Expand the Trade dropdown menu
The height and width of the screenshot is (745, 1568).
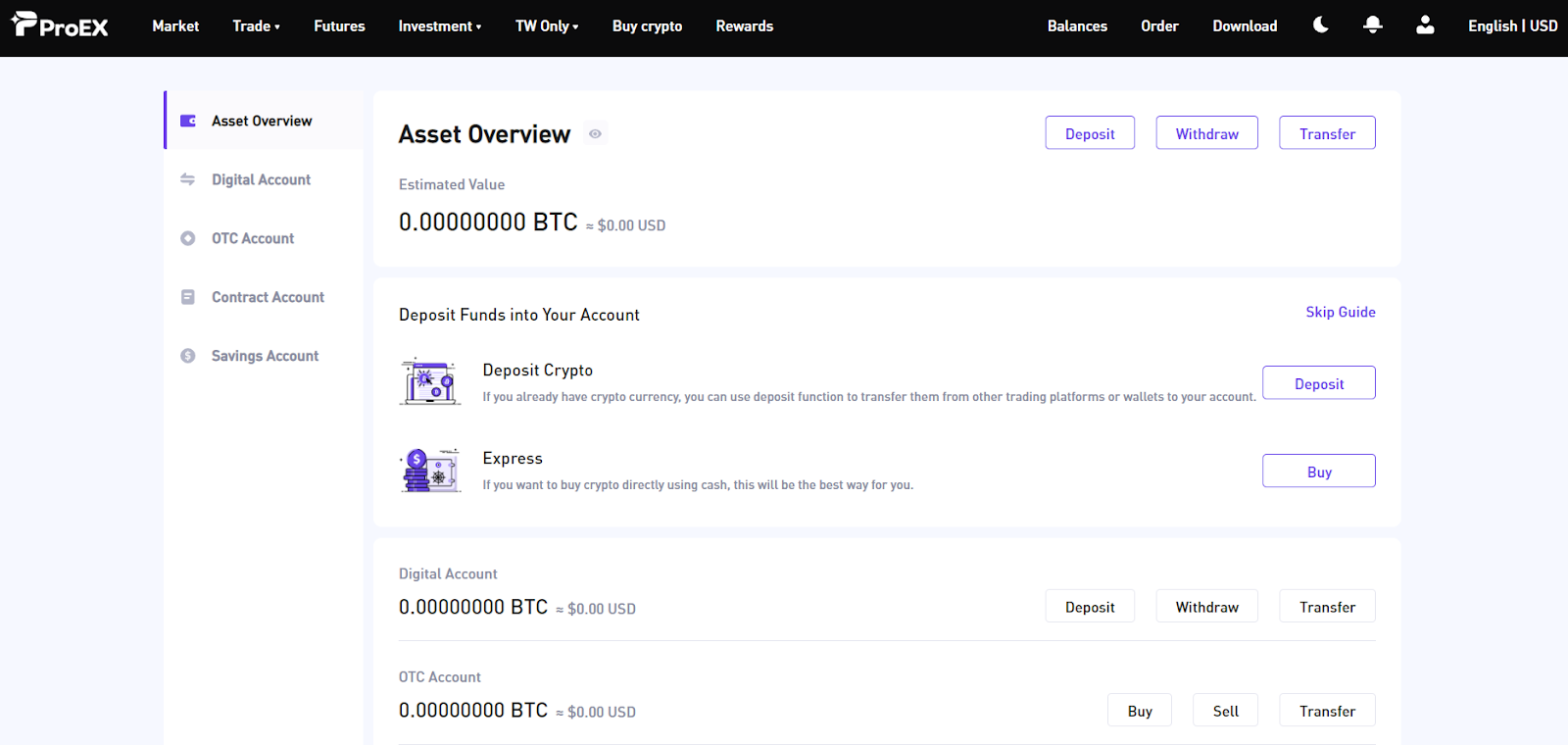click(256, 26)
